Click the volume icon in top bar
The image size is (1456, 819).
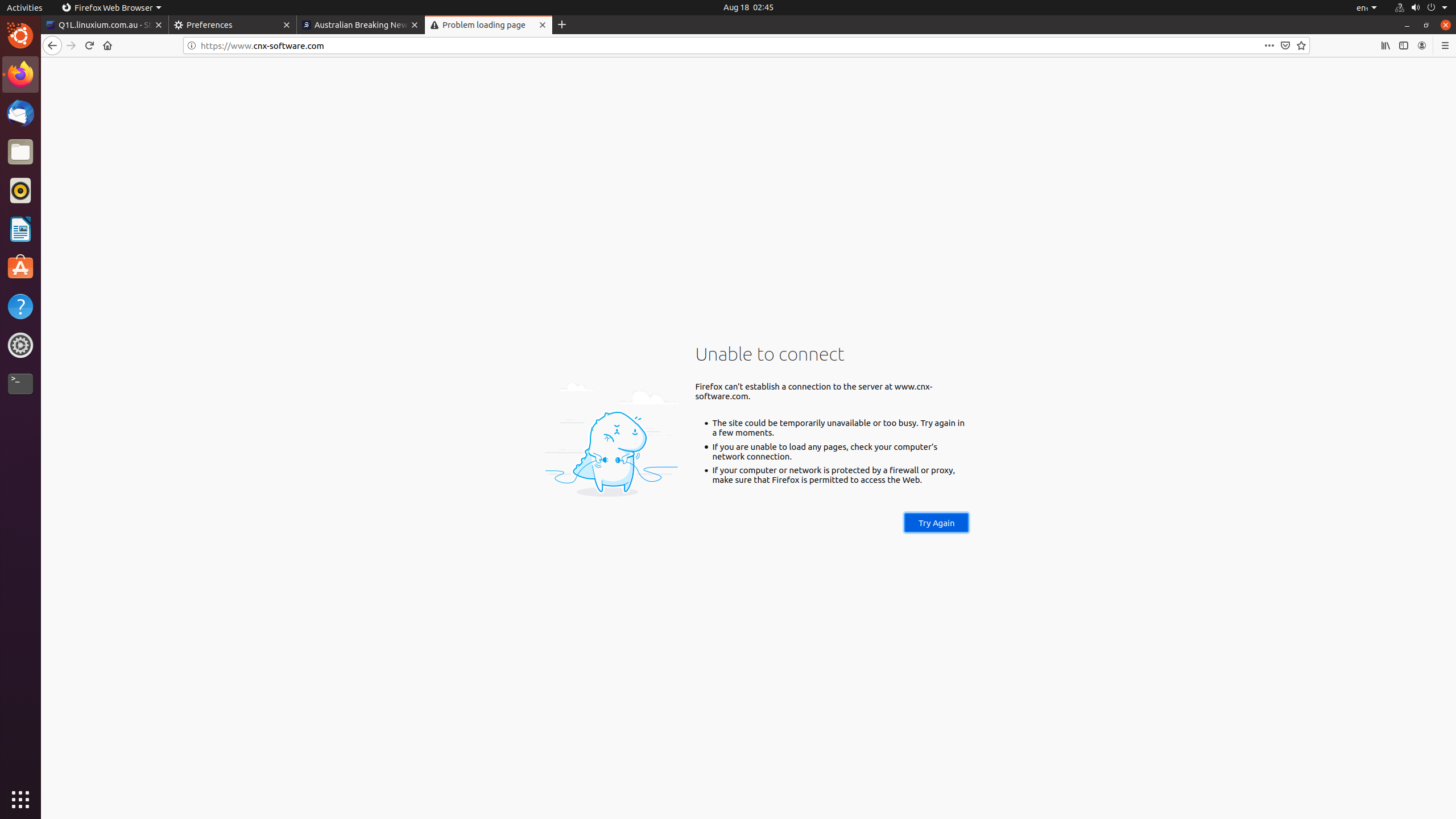click(x=1416, y=7)
